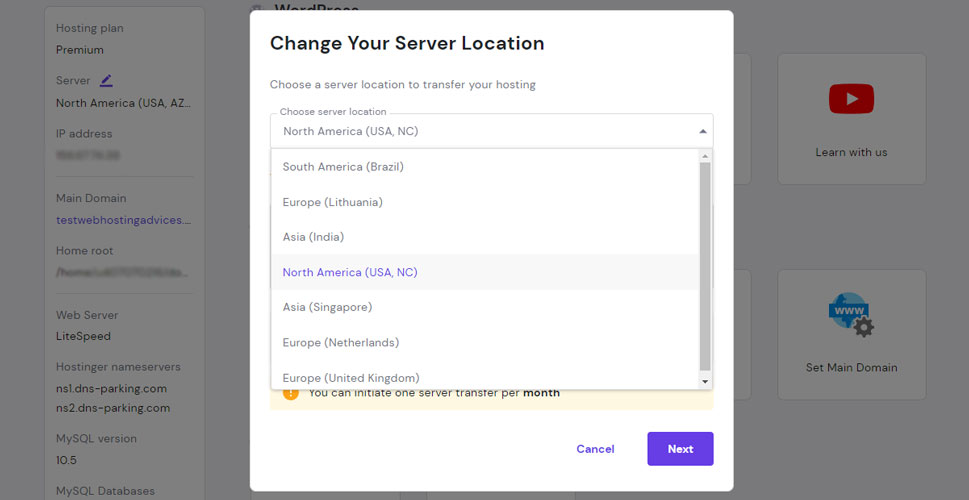Click the Next button

(x=680, y=449)
